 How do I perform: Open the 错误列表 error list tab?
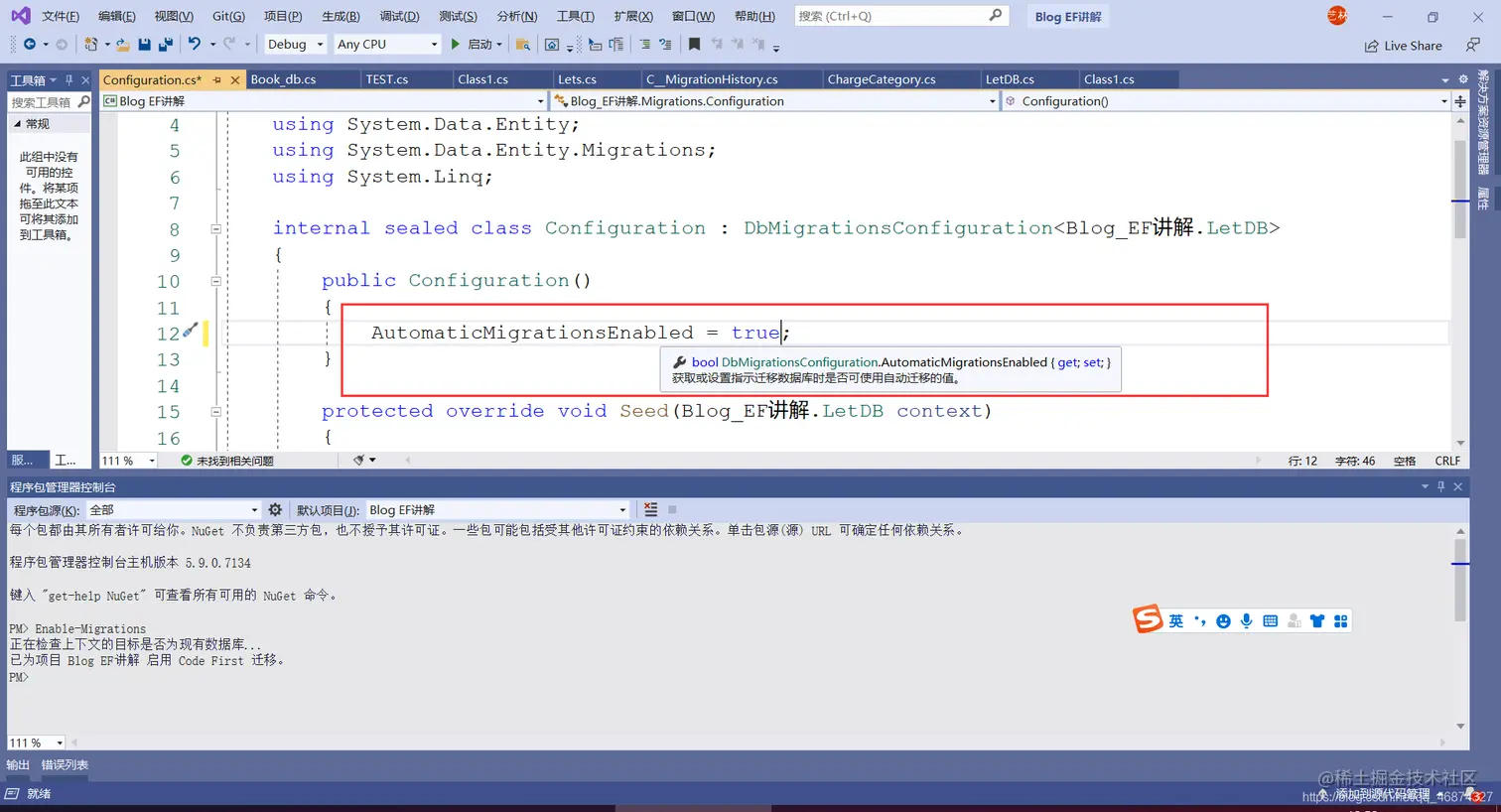pos(65,764)
